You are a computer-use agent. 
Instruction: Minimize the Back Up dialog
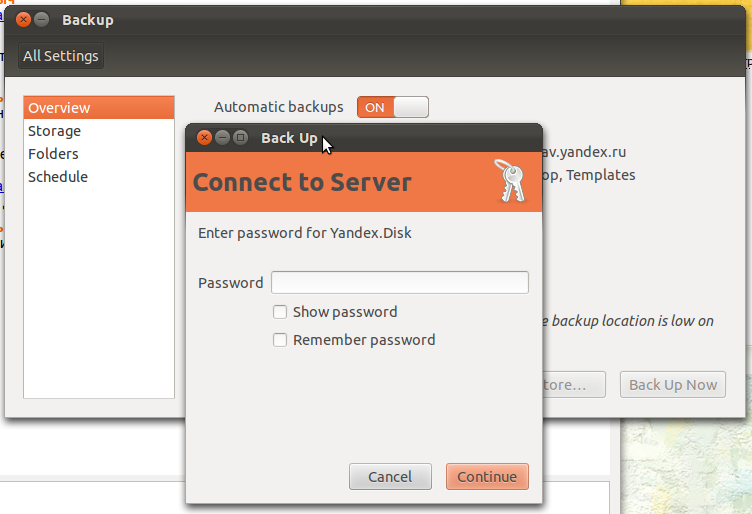click(x=222, y=138)
